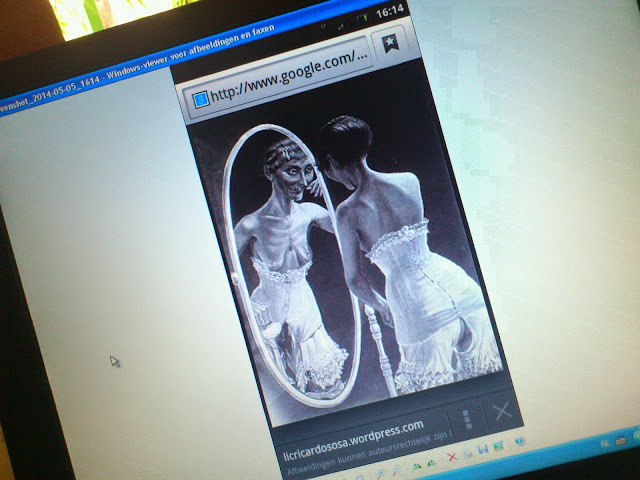This screenshot has width=640, height=480.
Task: Open the licricardososa.wordpress.com source link
Action: tap(353, 440)
